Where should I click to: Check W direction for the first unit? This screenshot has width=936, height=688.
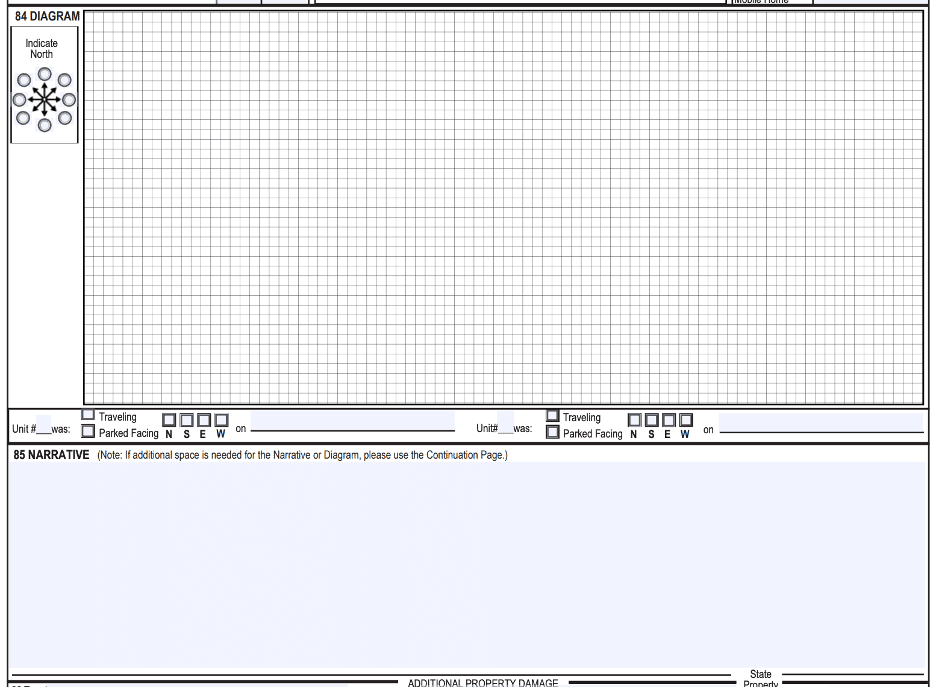point(221,420)
